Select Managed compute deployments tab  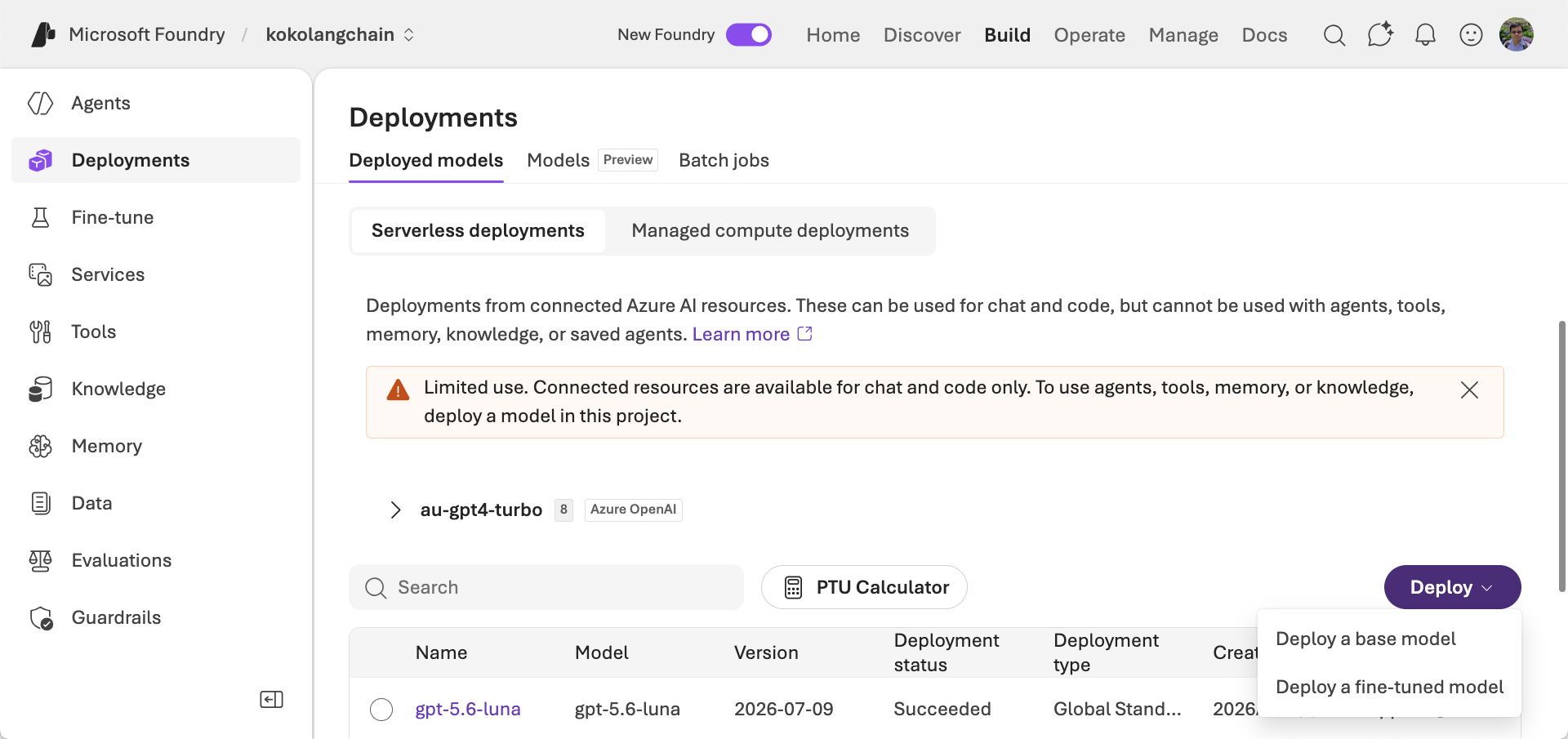click(x=770, y=230)
